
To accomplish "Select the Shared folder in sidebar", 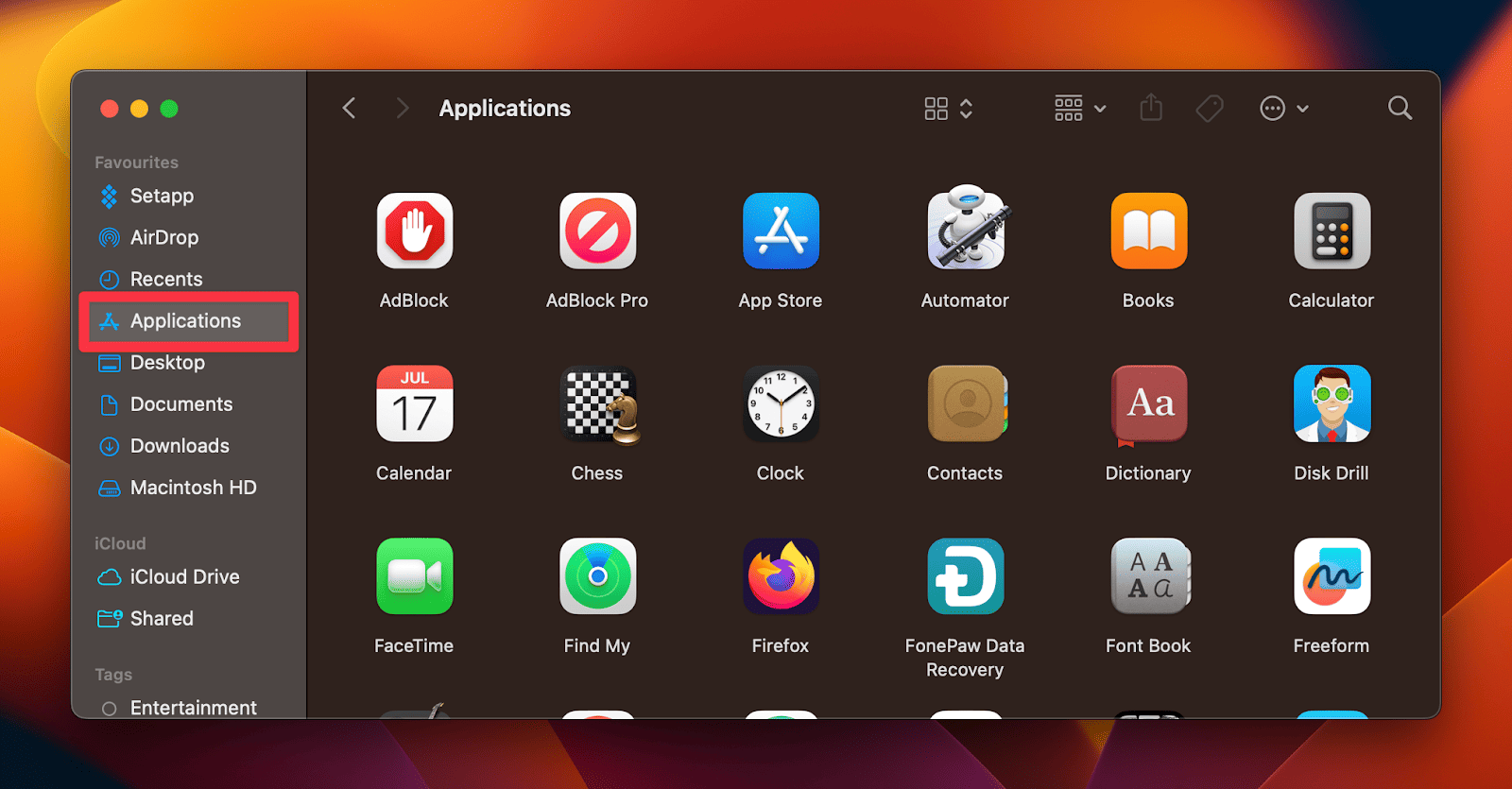I will click(189, 618).
